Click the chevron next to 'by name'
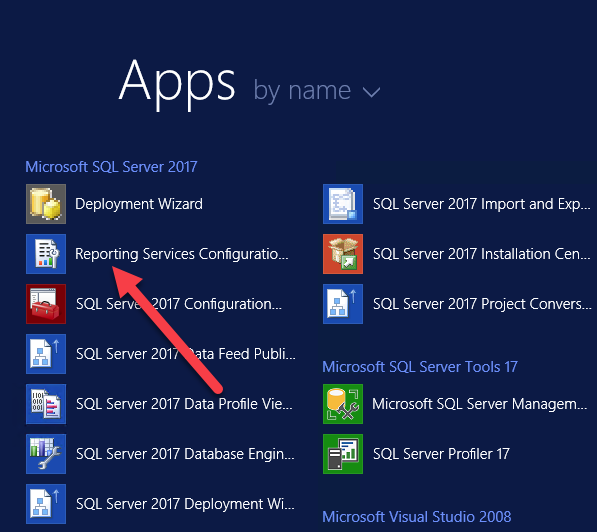The height and width of the screenshot is (532, 597). [371, 92]
